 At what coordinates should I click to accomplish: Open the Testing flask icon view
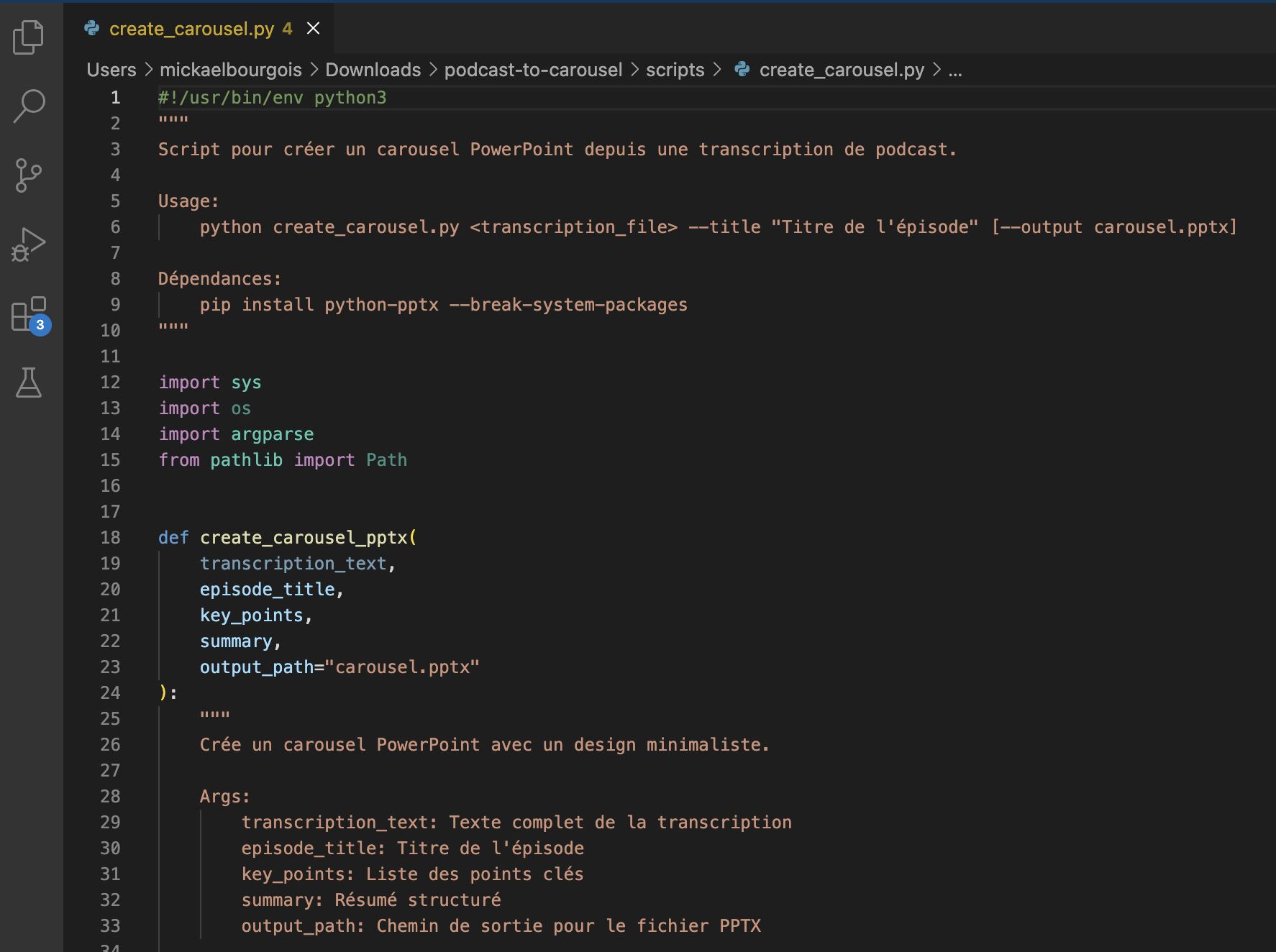(x=29, y=383)
